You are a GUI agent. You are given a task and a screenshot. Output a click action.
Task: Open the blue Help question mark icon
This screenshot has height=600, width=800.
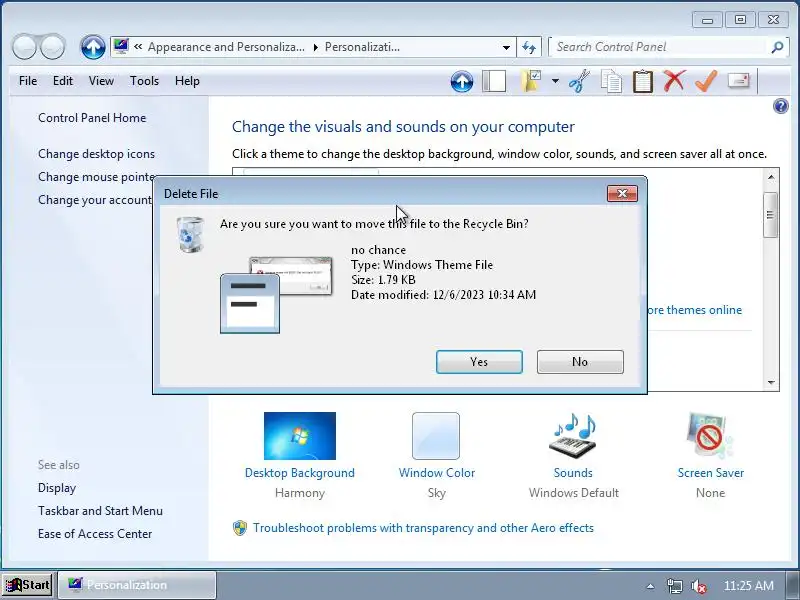tap(781, 106)
